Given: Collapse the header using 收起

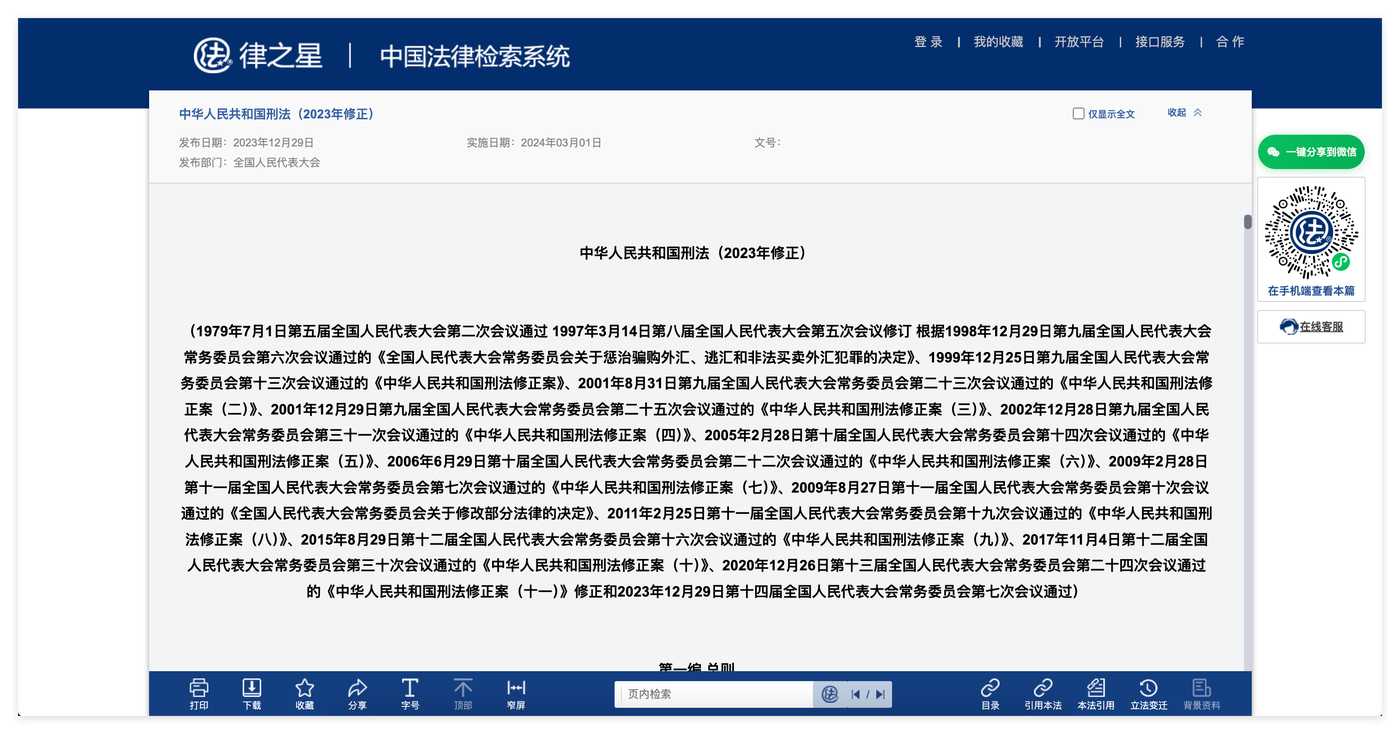Looking at the screenshot, I should 1184,113.
